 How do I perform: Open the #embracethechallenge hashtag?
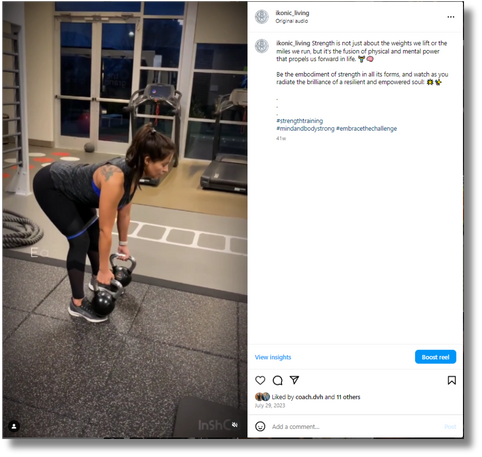[367, 129]
